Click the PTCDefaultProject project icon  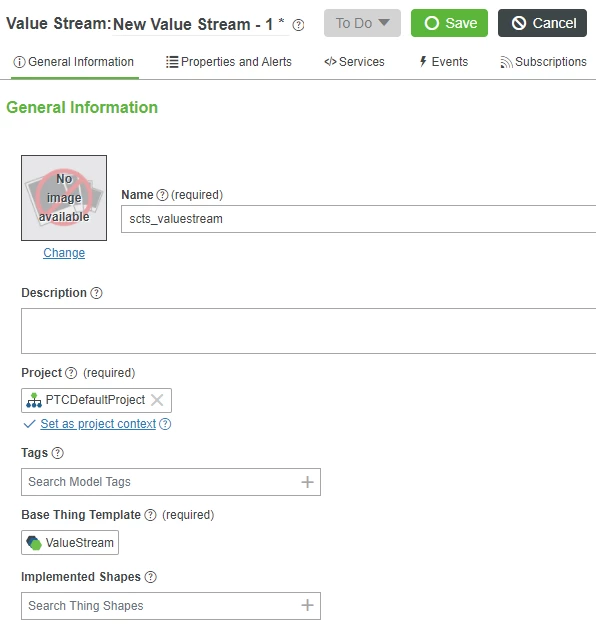pos(34,400)
